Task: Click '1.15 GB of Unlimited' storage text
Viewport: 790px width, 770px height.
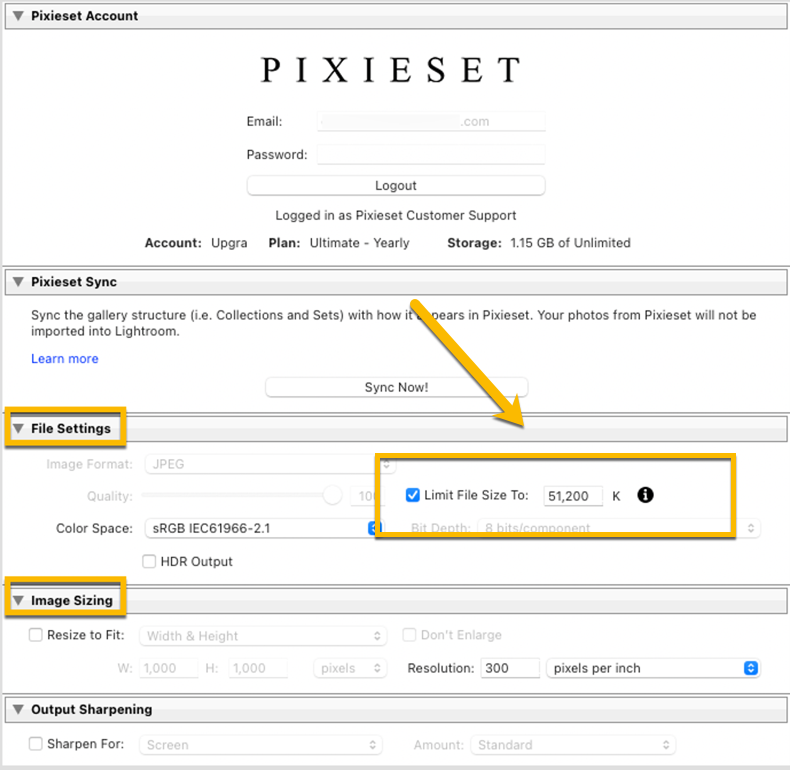Action: (x=570, y=243)
